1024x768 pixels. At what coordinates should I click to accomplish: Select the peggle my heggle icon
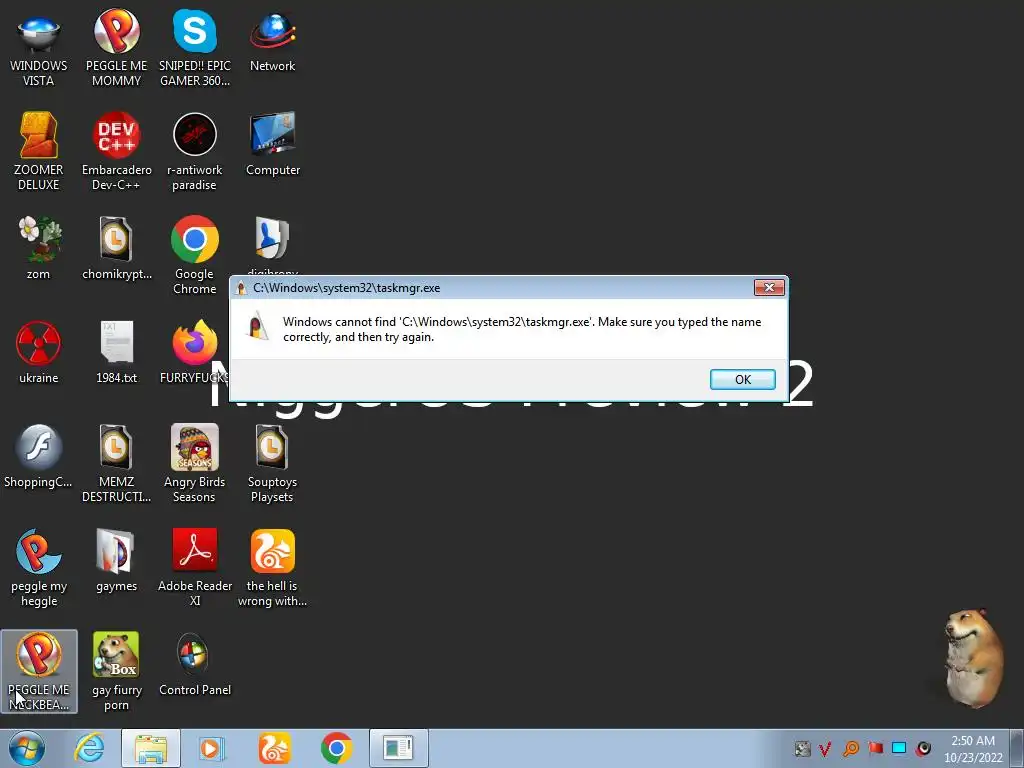point(39,568)
